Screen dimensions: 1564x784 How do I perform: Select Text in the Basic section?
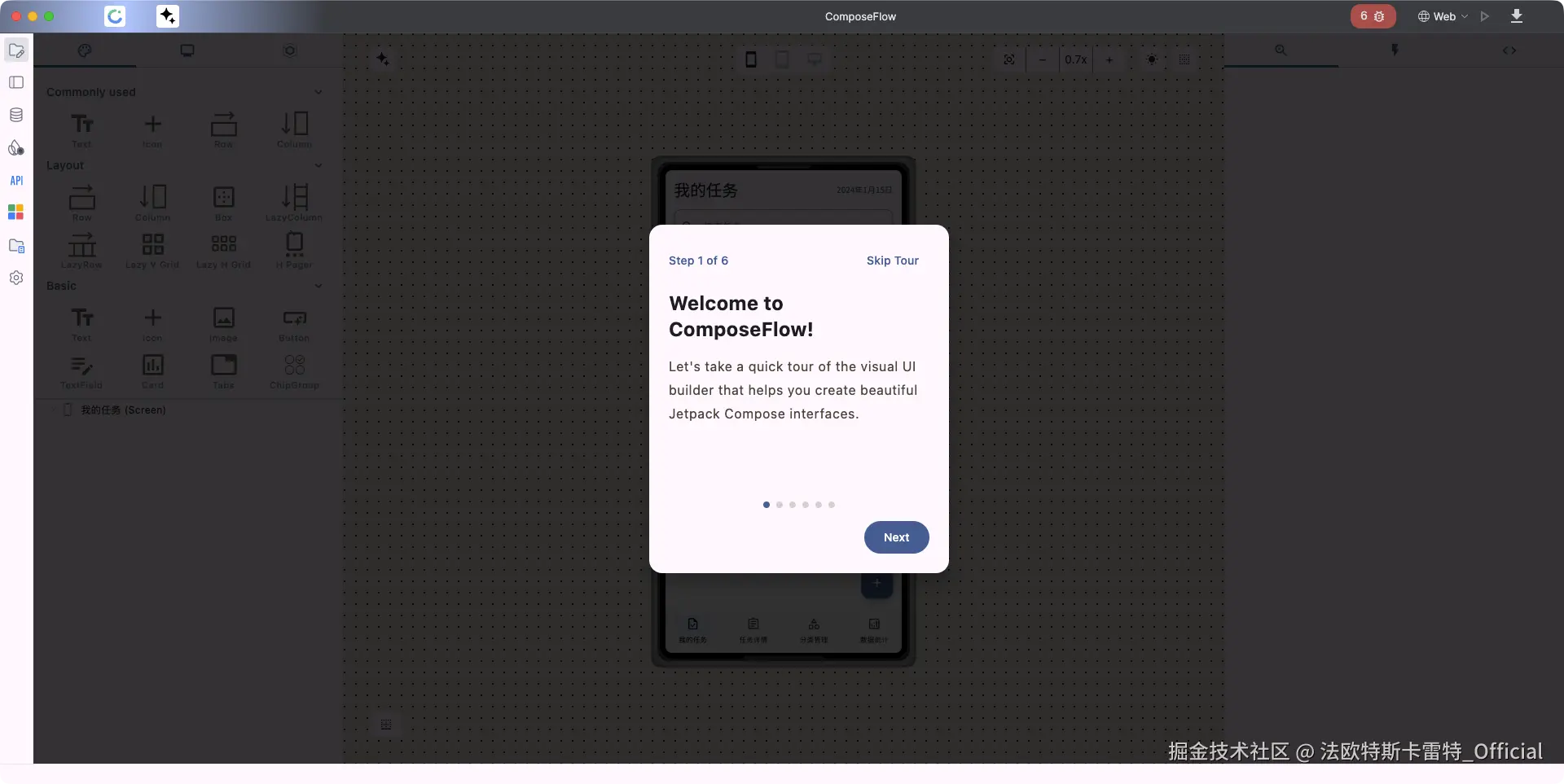click(81, 323)
